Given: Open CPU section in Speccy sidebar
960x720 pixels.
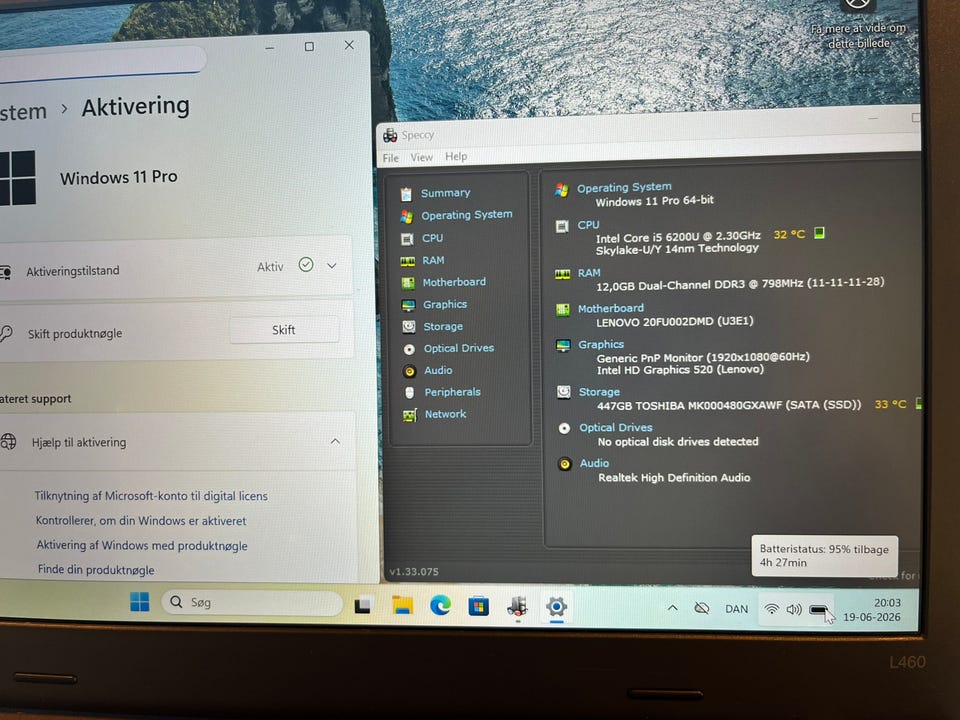Looking at the screenshot, I should point(432,238).
